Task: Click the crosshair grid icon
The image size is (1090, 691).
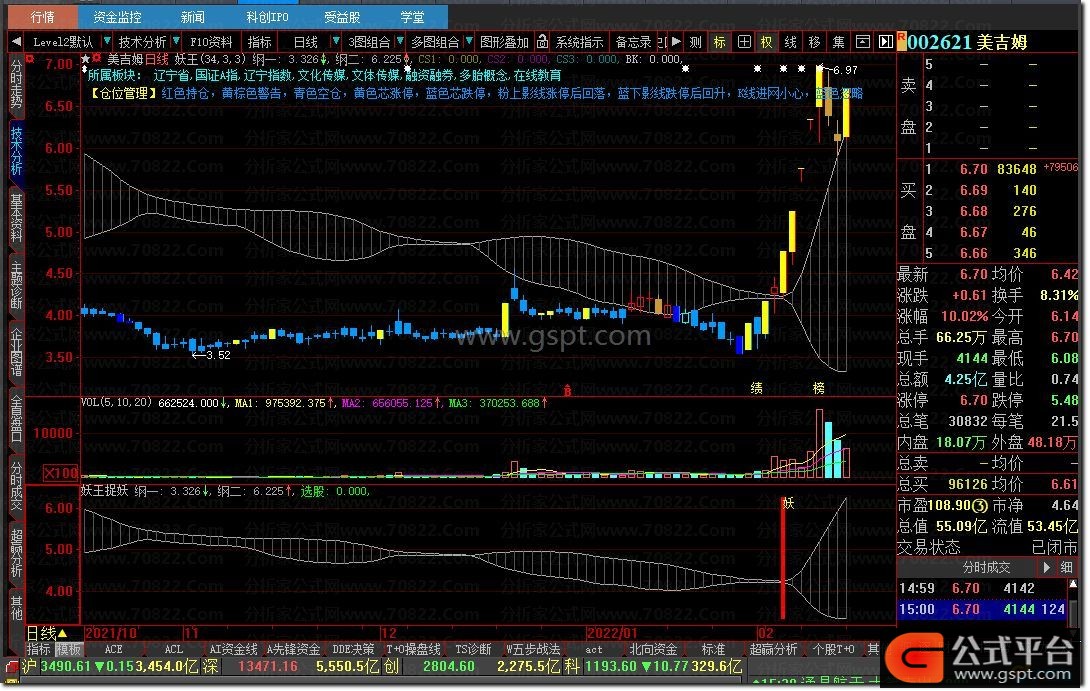Action: tap(744, 42)
